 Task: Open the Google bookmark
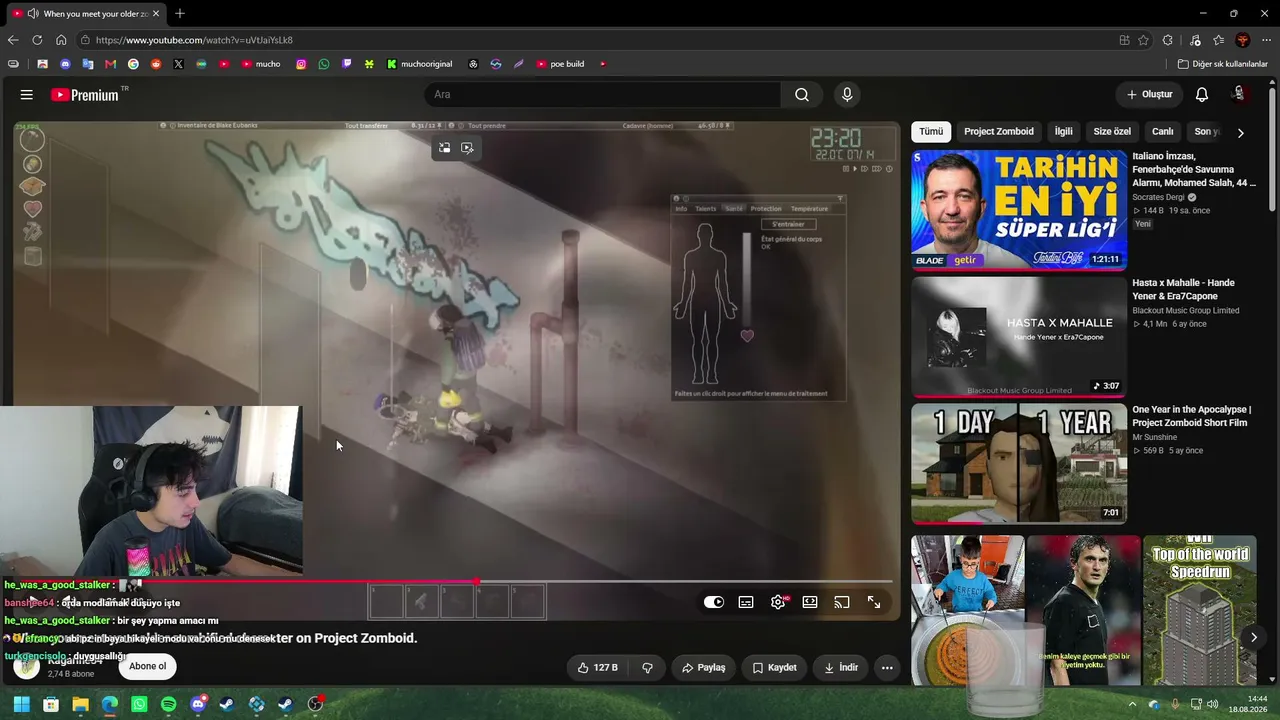click(133, 64)
